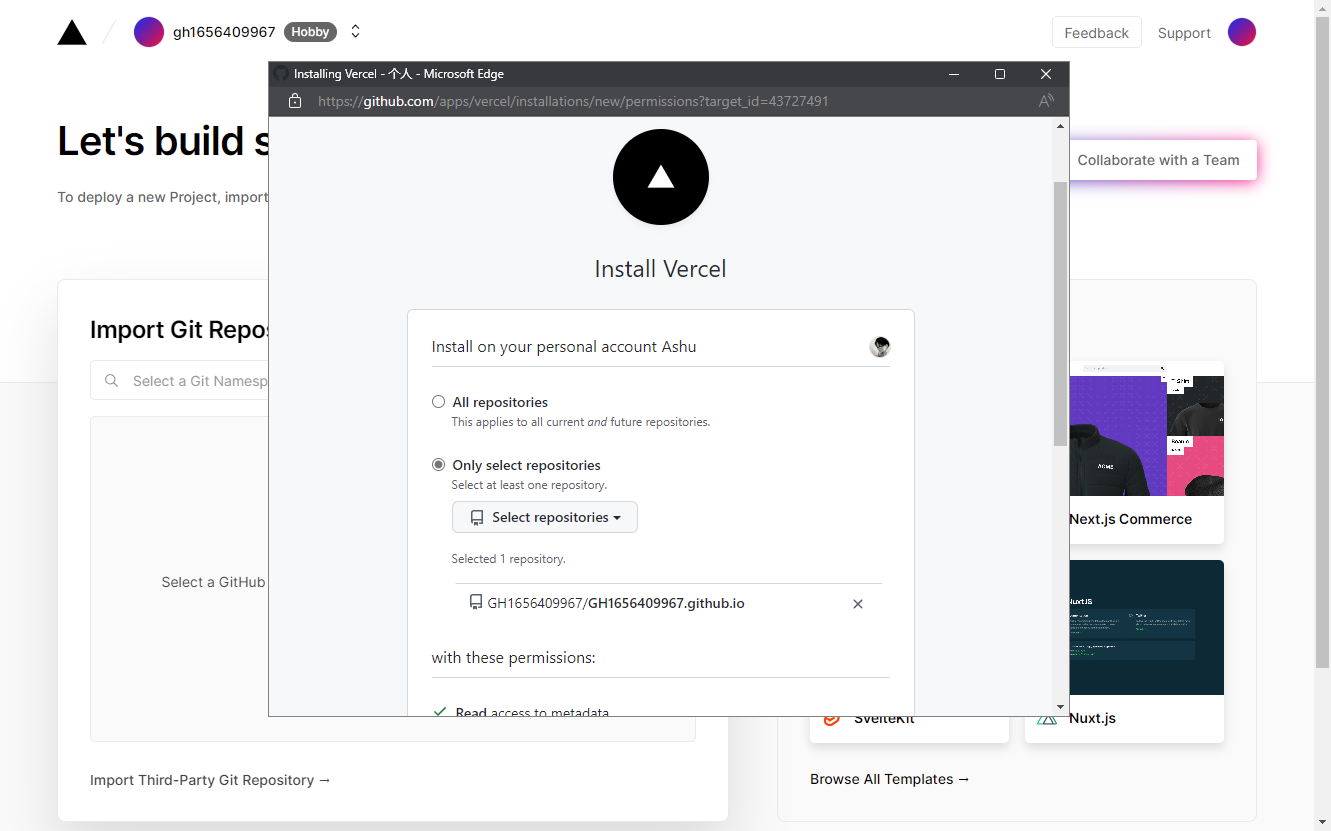
Task: Click the Vercel page scrollbar's down arrow
Action: pos(1322,823)
